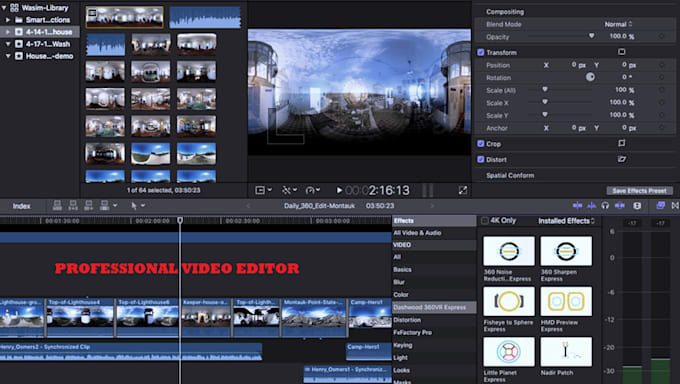Add keyframe button for Rotation

point(661,77)
